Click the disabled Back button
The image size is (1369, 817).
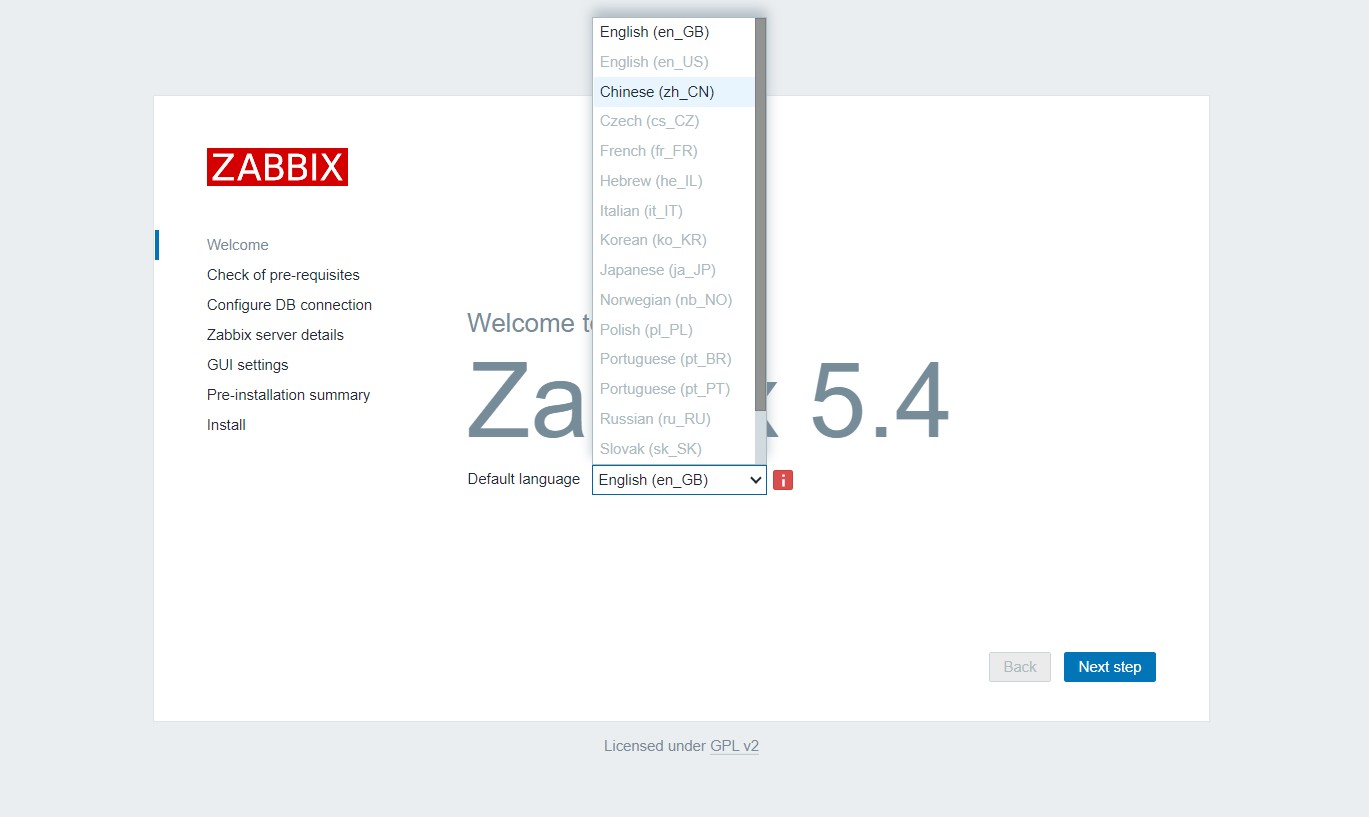point(1020,667)
